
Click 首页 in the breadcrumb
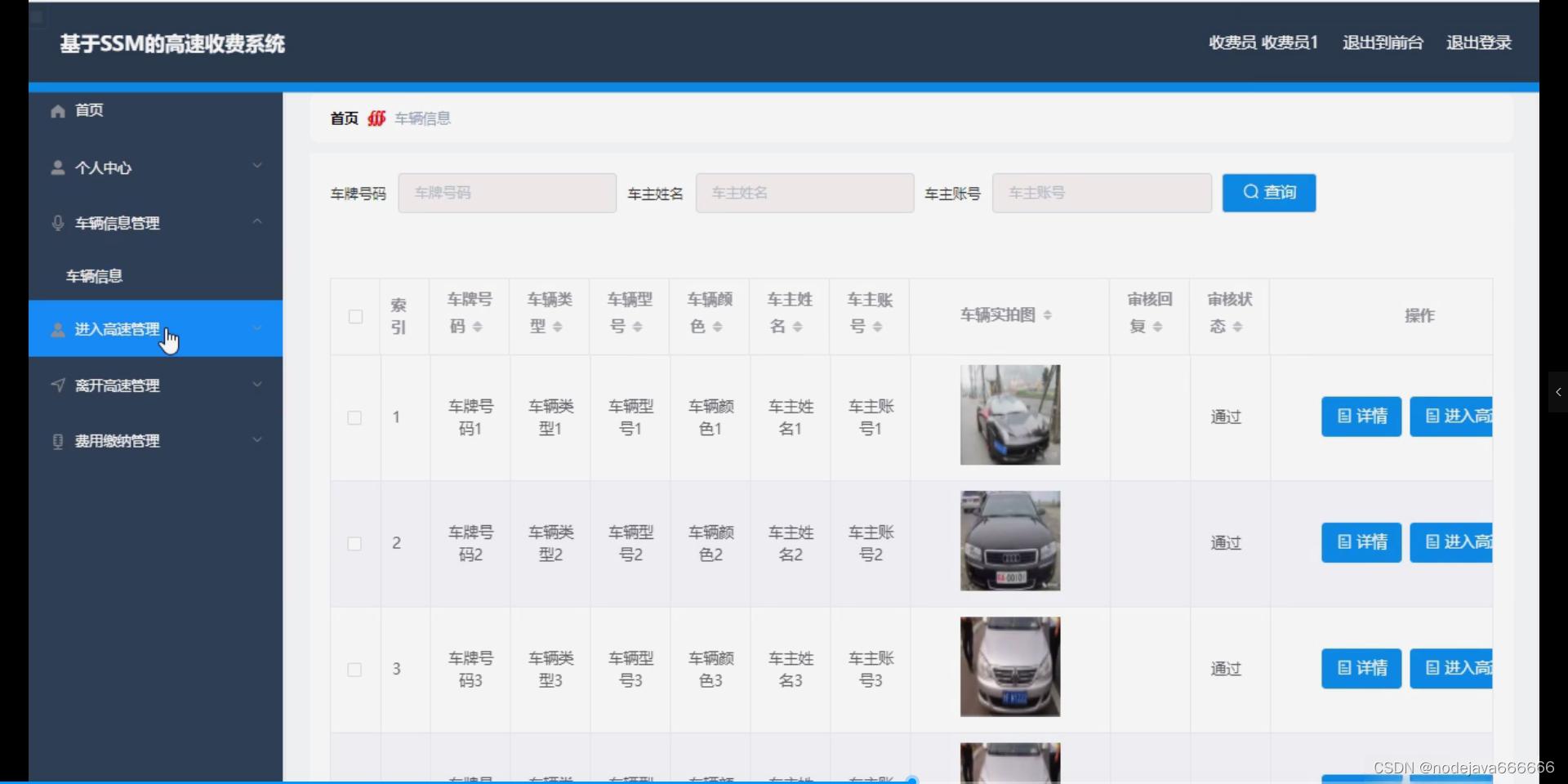click(x=344, y=118)
